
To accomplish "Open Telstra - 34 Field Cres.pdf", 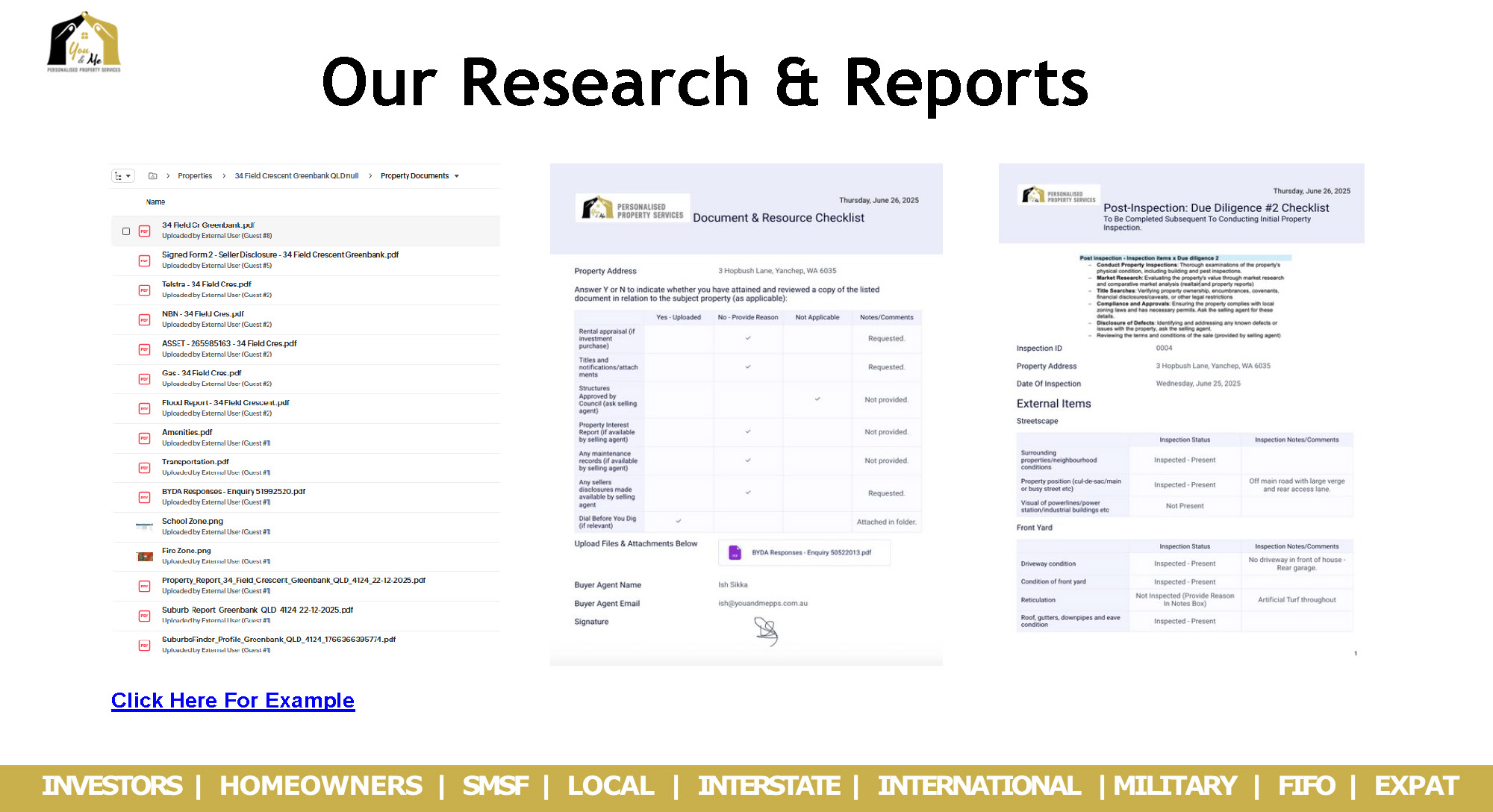I will click(207, 284).
